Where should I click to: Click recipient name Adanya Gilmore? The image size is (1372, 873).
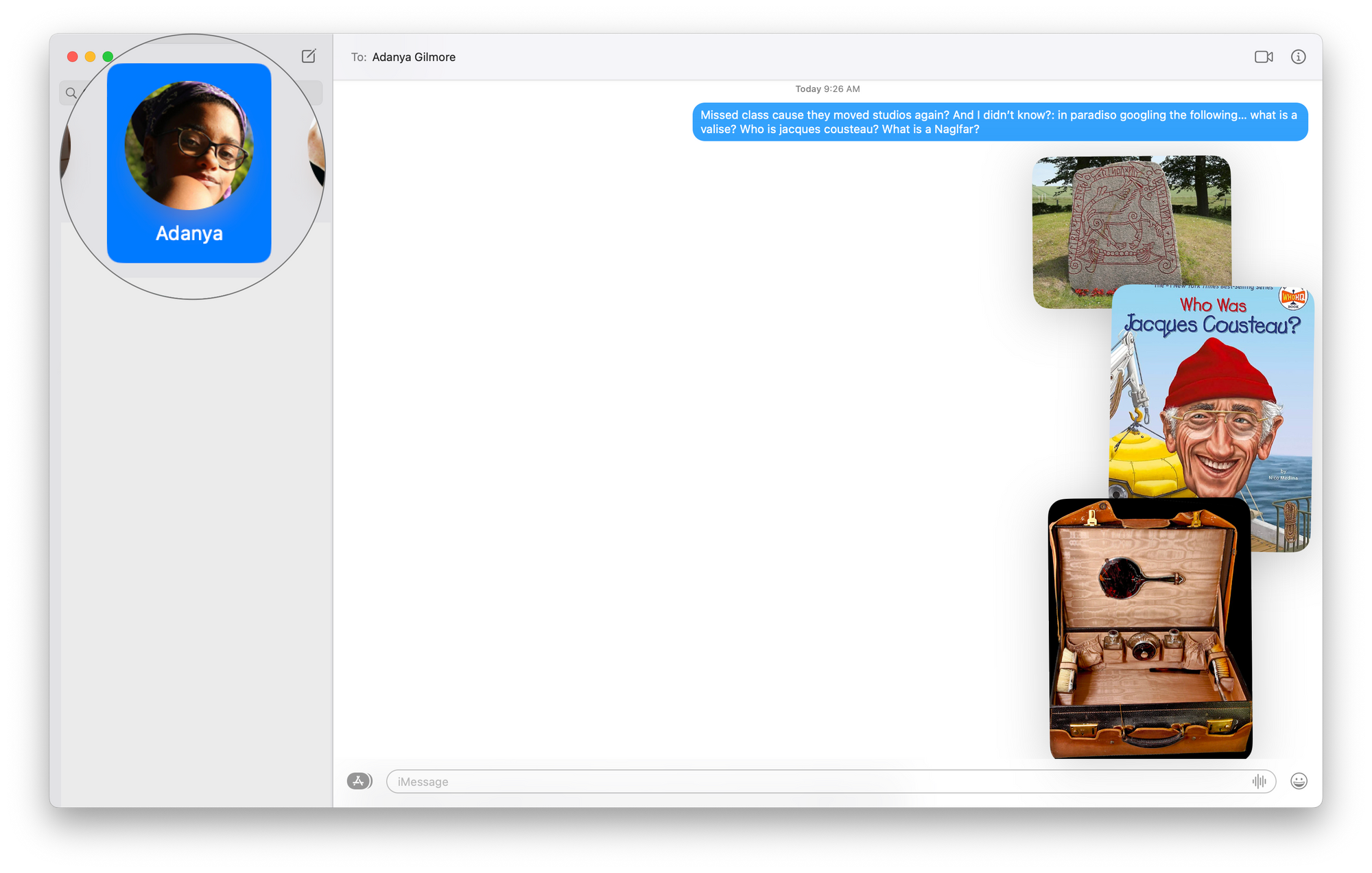[x=414, y=57]
